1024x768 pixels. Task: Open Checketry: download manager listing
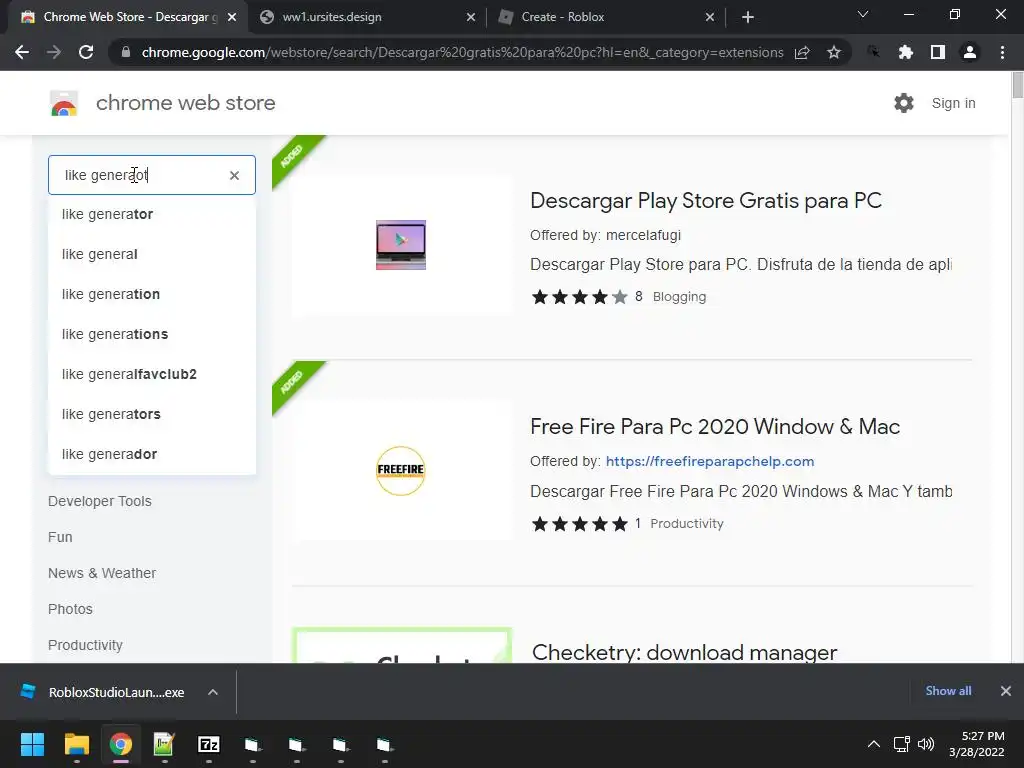pos(684,652)
